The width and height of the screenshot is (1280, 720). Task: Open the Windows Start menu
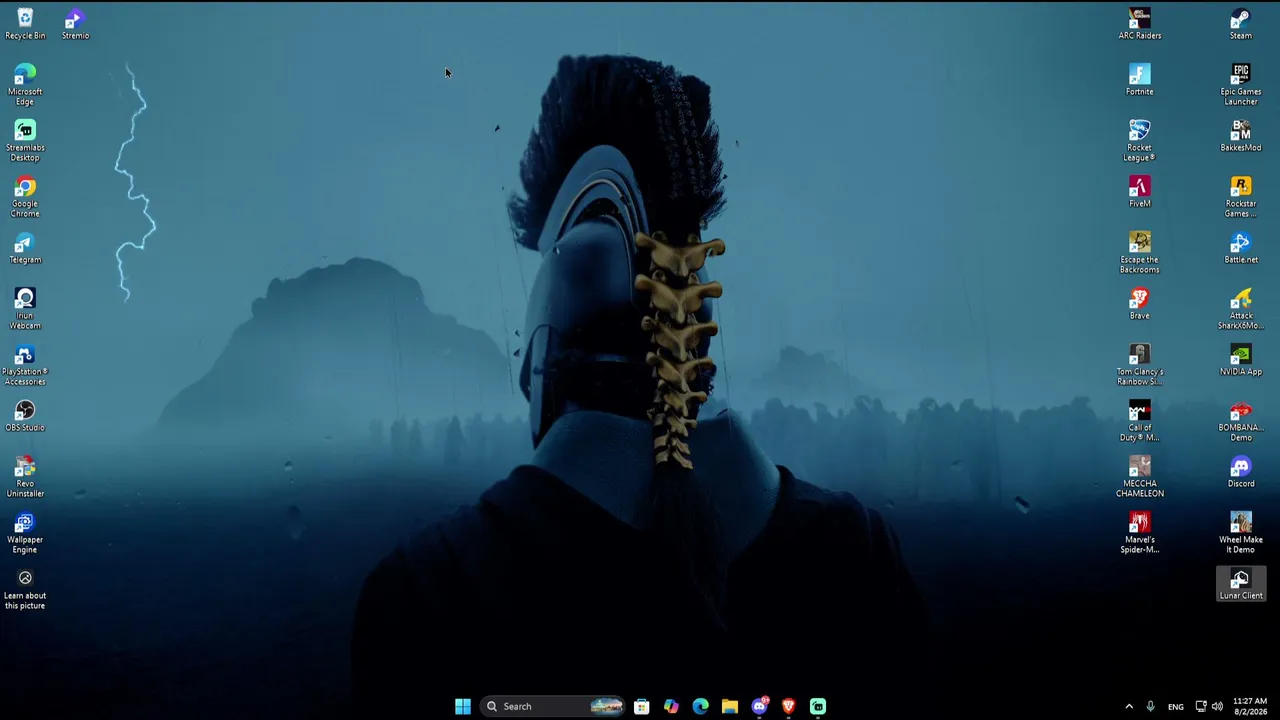pos(462,706)
